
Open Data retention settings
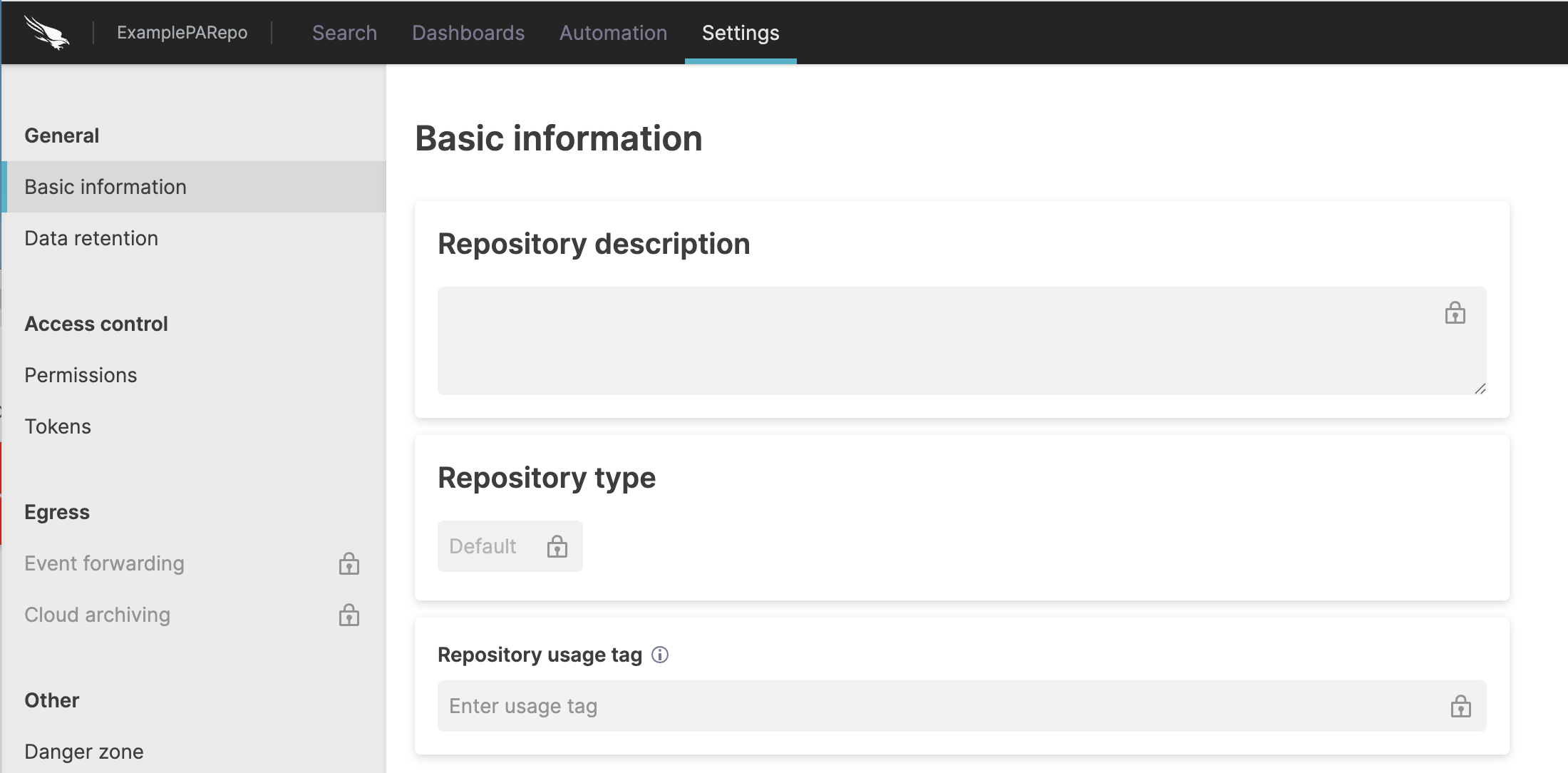[194, 238]
